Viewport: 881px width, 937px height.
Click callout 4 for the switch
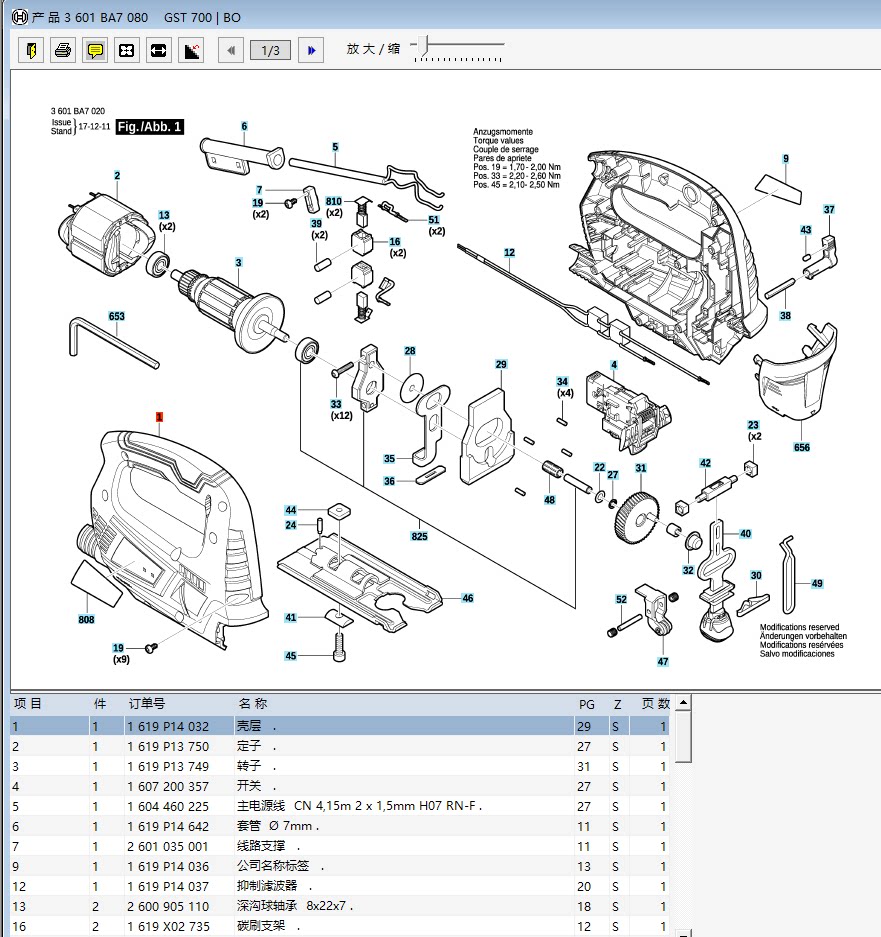614,365
